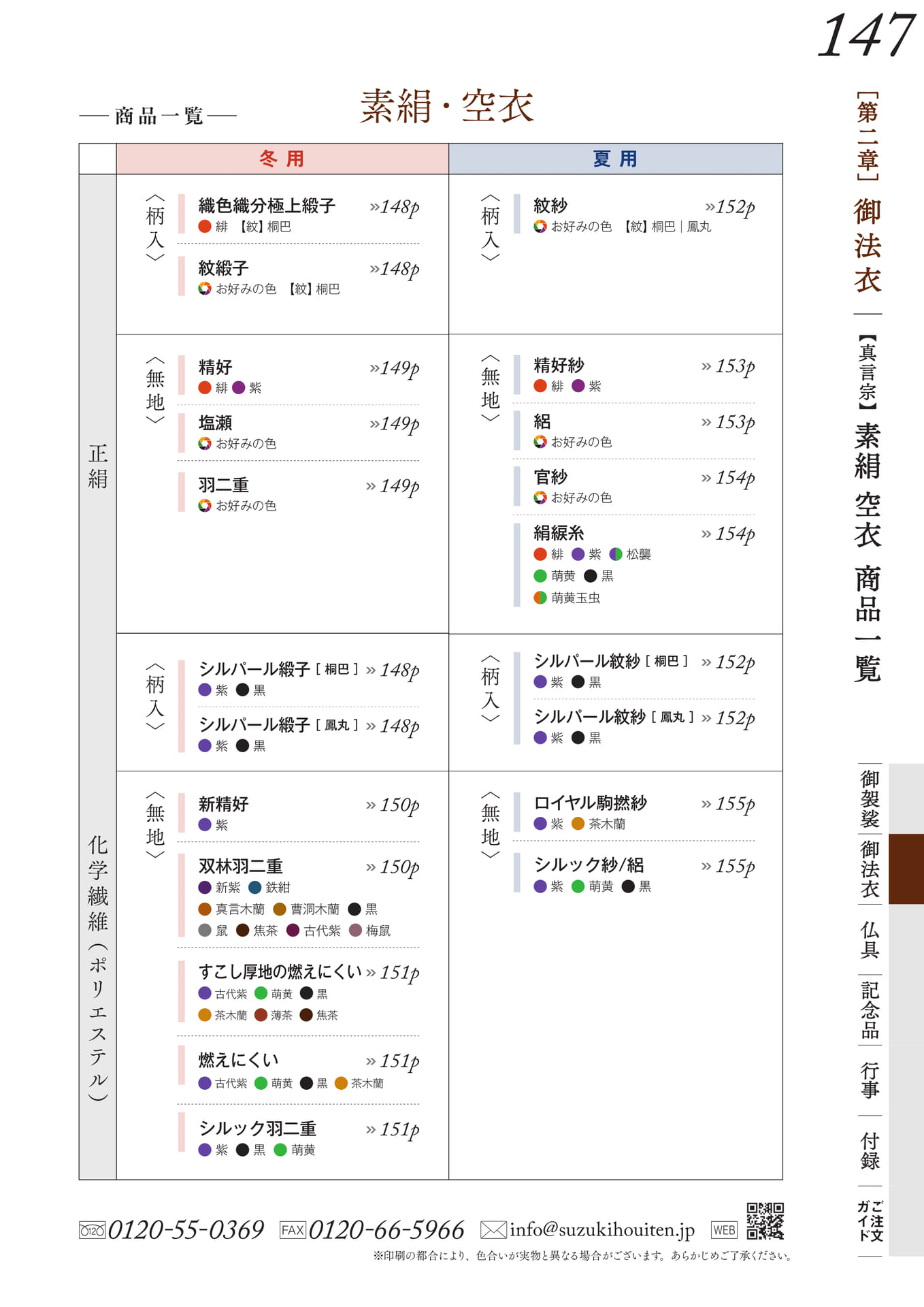Open the 御袈裟 side index tab
The image size is (924, 1307).
pos(870,798)
